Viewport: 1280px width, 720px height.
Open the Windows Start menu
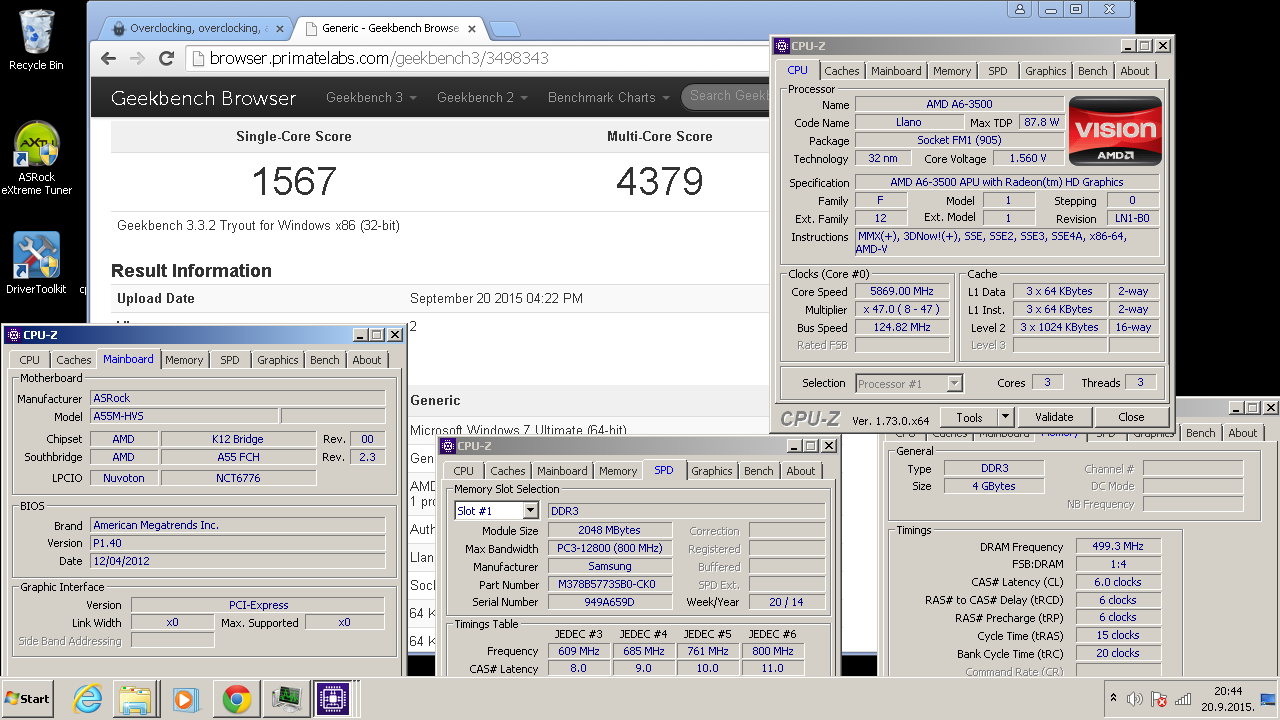tap(28, 699)
